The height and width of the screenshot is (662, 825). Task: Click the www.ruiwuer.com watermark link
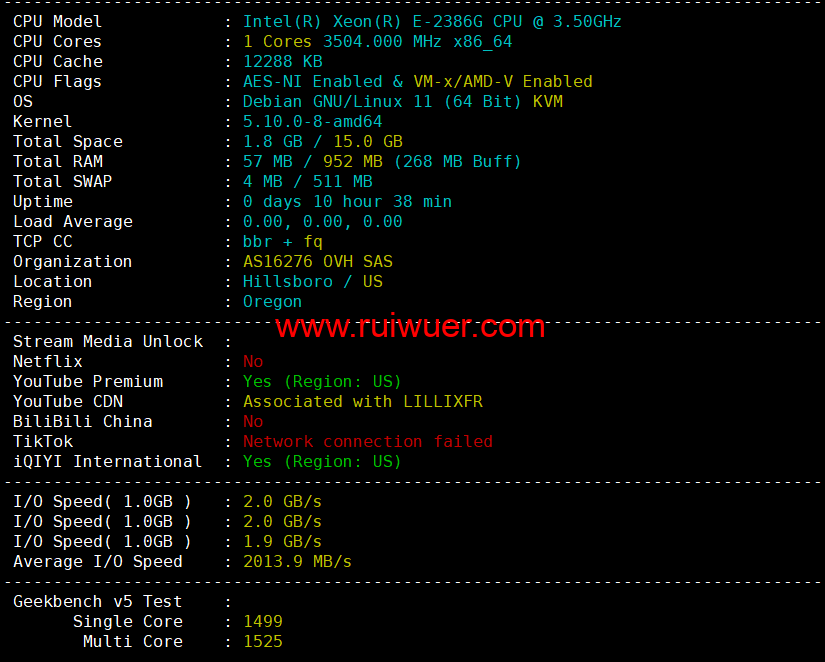410,326
